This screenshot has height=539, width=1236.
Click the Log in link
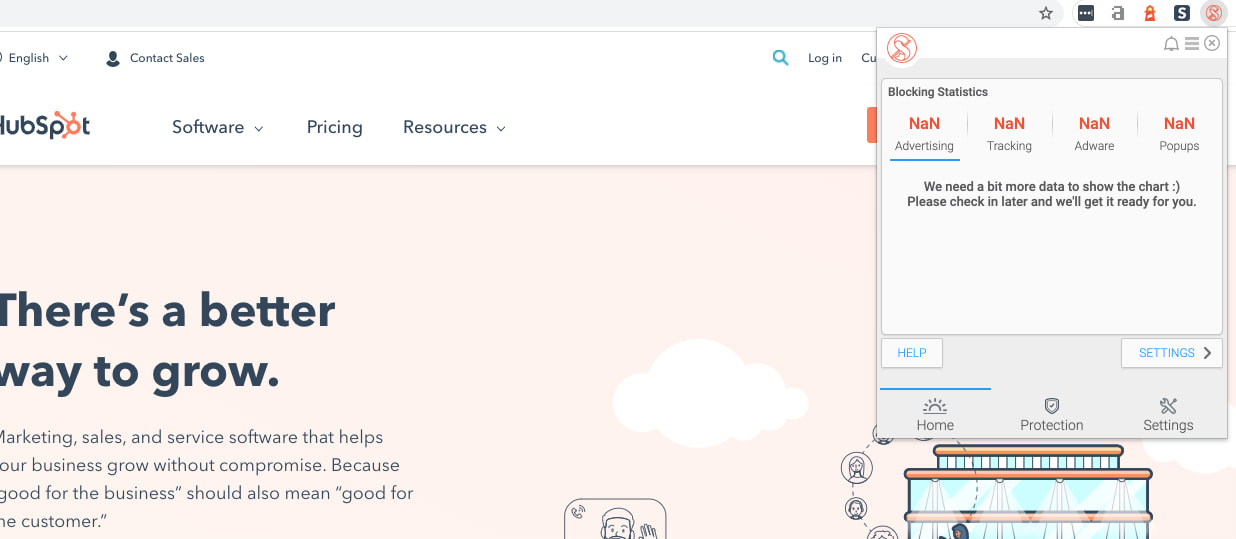[x=825, y=58]
